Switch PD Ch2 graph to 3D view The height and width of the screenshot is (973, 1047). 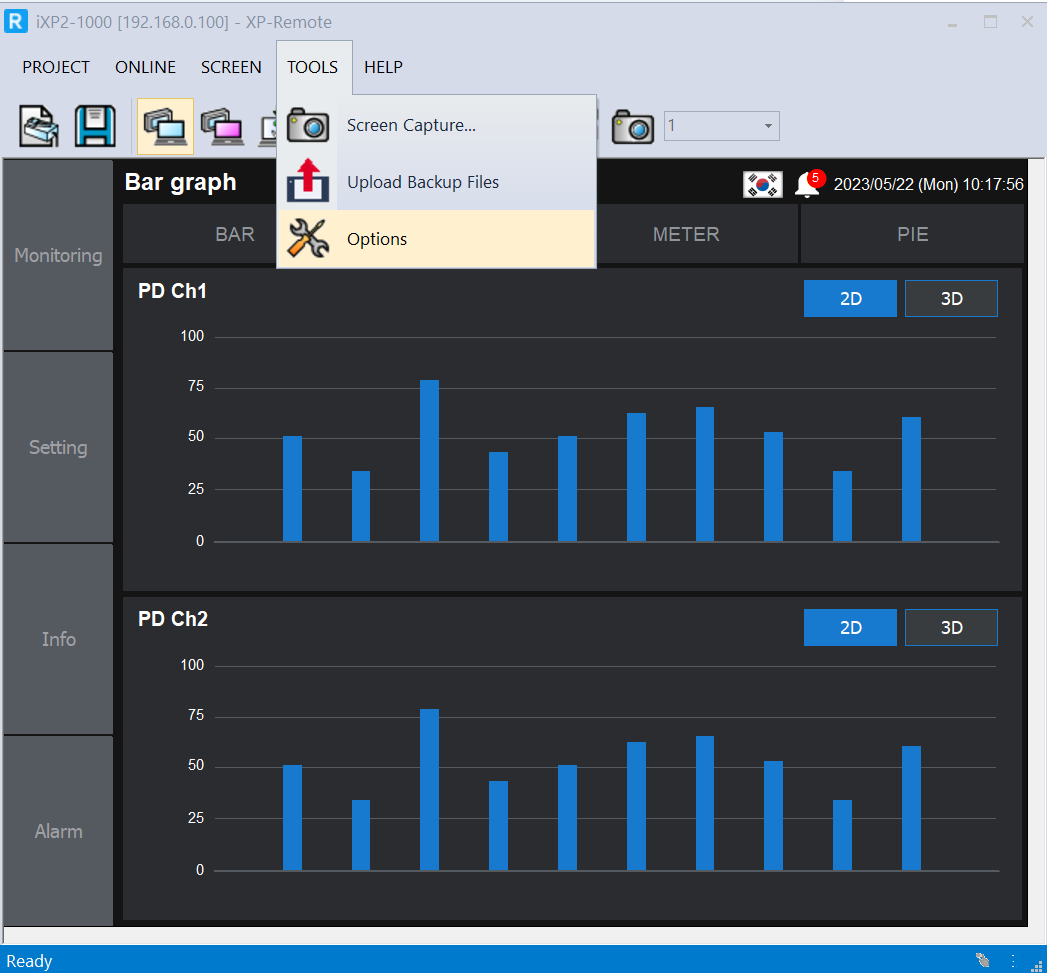pyautogui.click(x=950, y=627)
